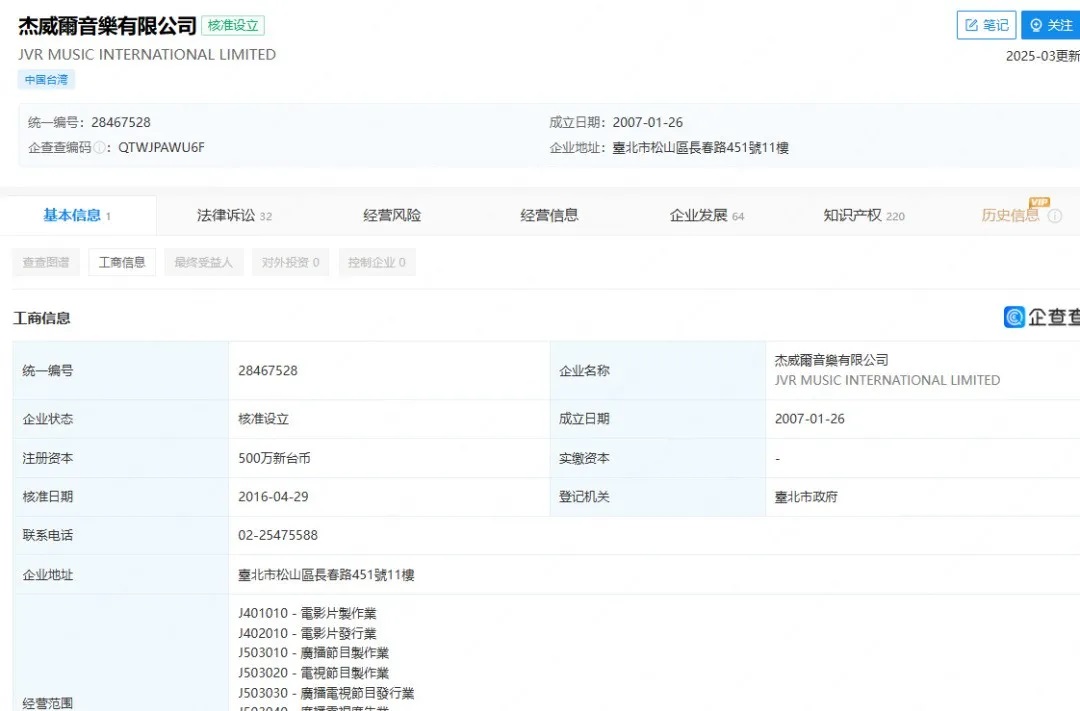Click J402010 - 電影片發行業
1080x711 pixels.
pyautogui.click(x=307, y=633)
